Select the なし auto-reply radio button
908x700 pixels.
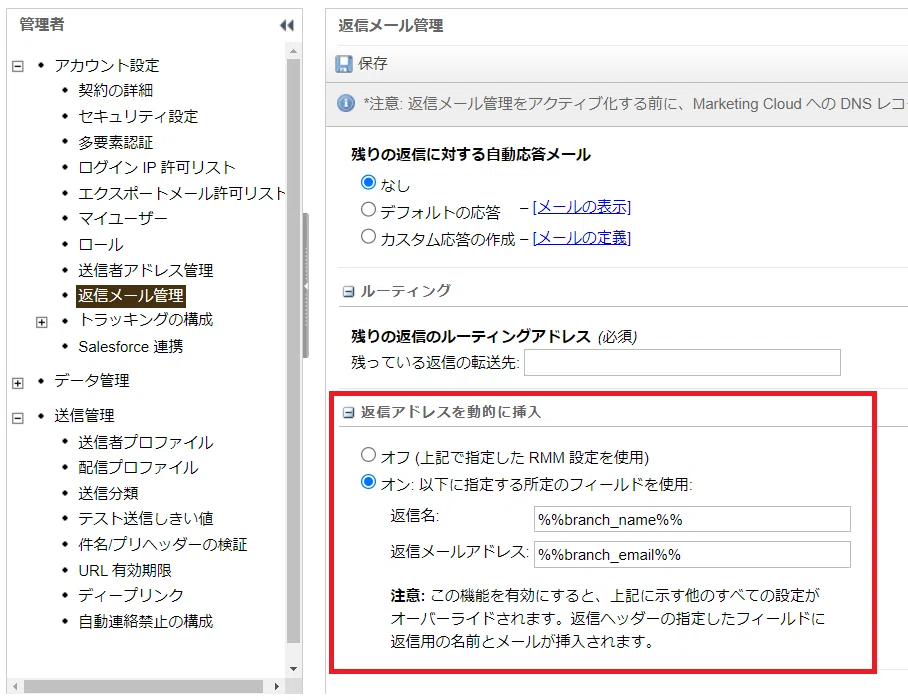pos(368,182)
